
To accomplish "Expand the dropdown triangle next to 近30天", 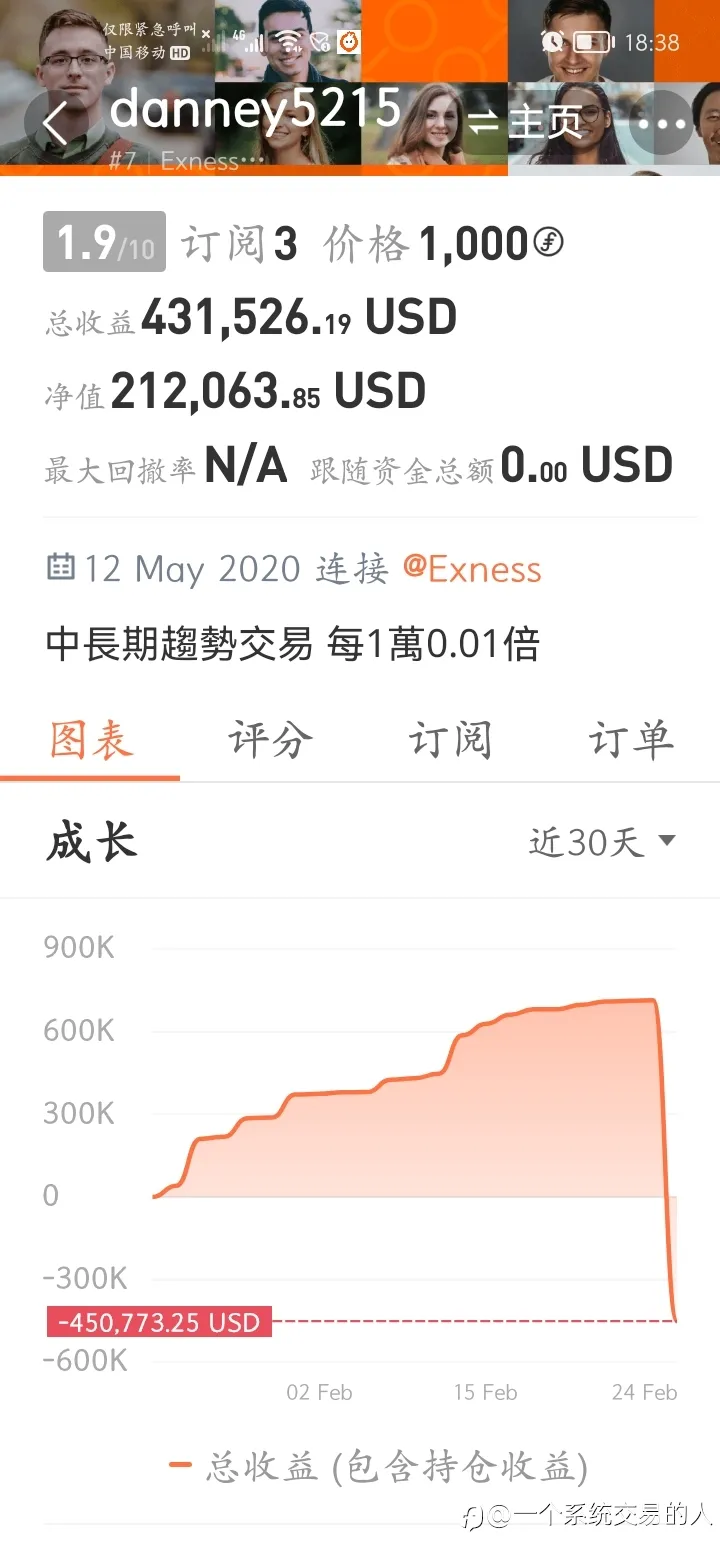I will (x=667, y=841).
